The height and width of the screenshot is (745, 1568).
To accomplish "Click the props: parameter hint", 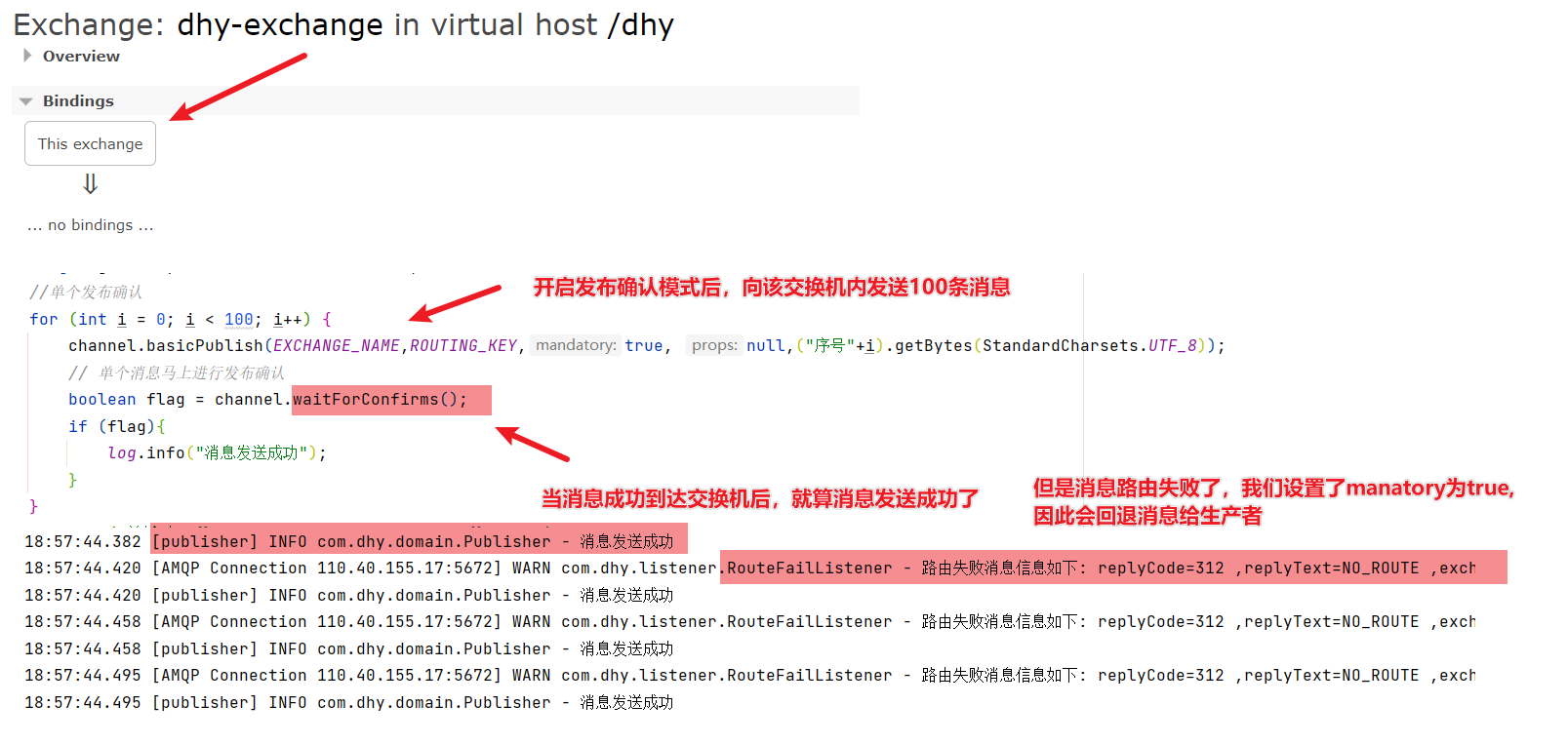I will [714, 345].
